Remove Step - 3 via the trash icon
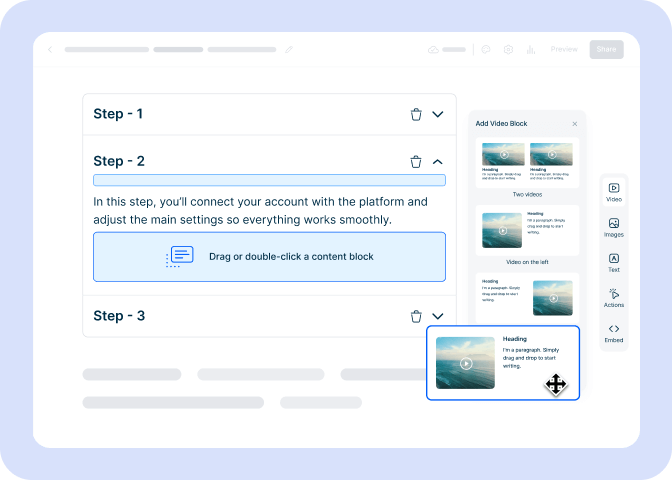The height and width of the screenshot is (480, 672). tap(416, 316)
